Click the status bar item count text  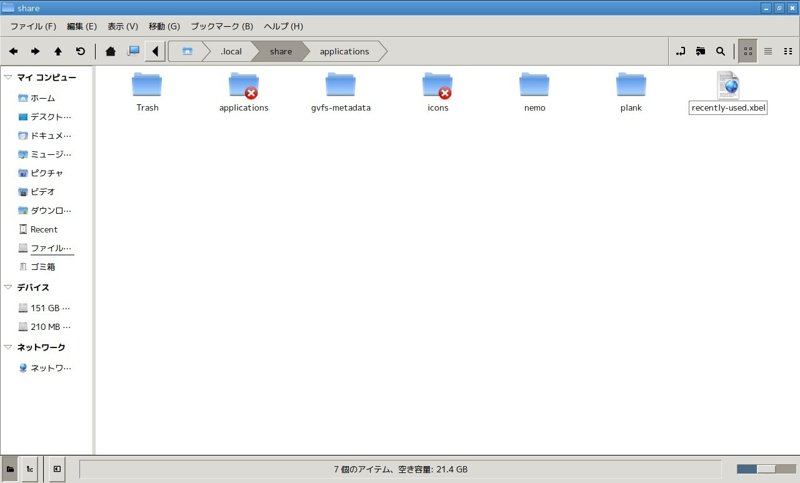coord(401,469)
